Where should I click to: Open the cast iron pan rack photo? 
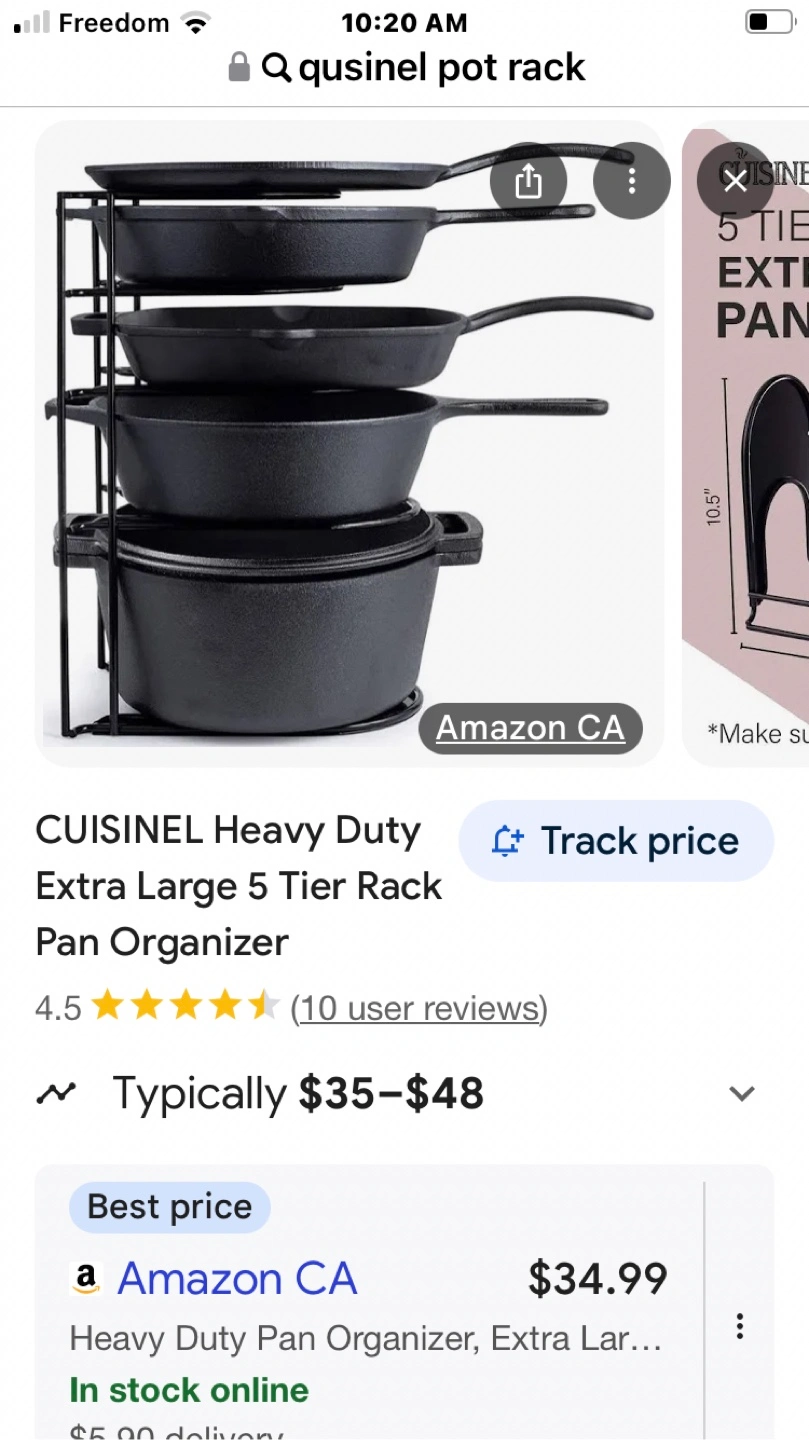point(350,443)
